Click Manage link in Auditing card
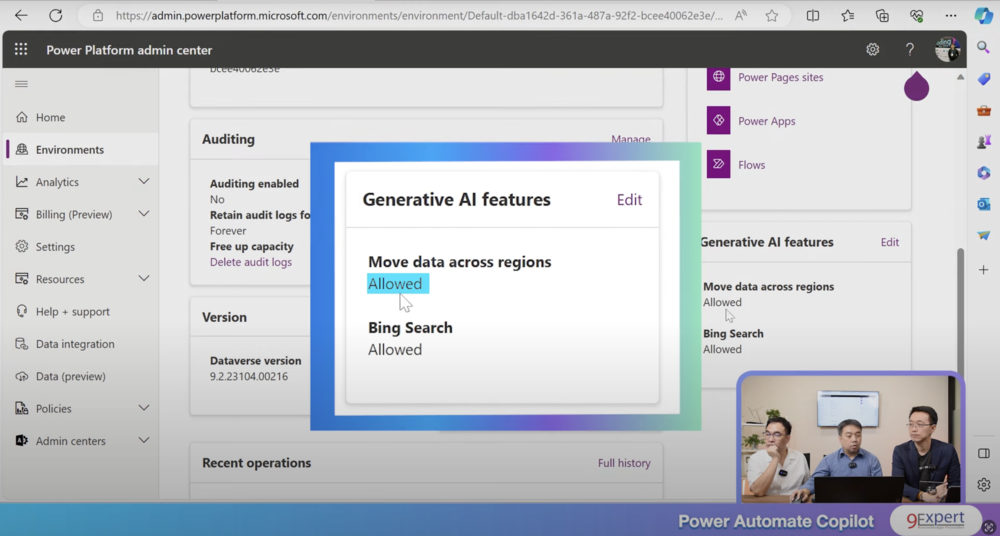Image resolution: width=1000 pixels, height=536 pixels. tap(631, 139)
